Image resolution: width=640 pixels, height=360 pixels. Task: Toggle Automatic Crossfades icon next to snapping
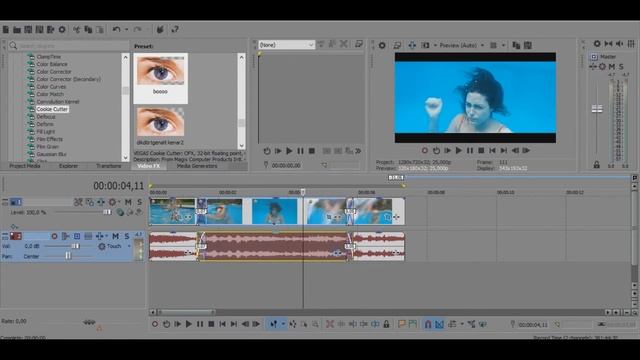point(439,324)
